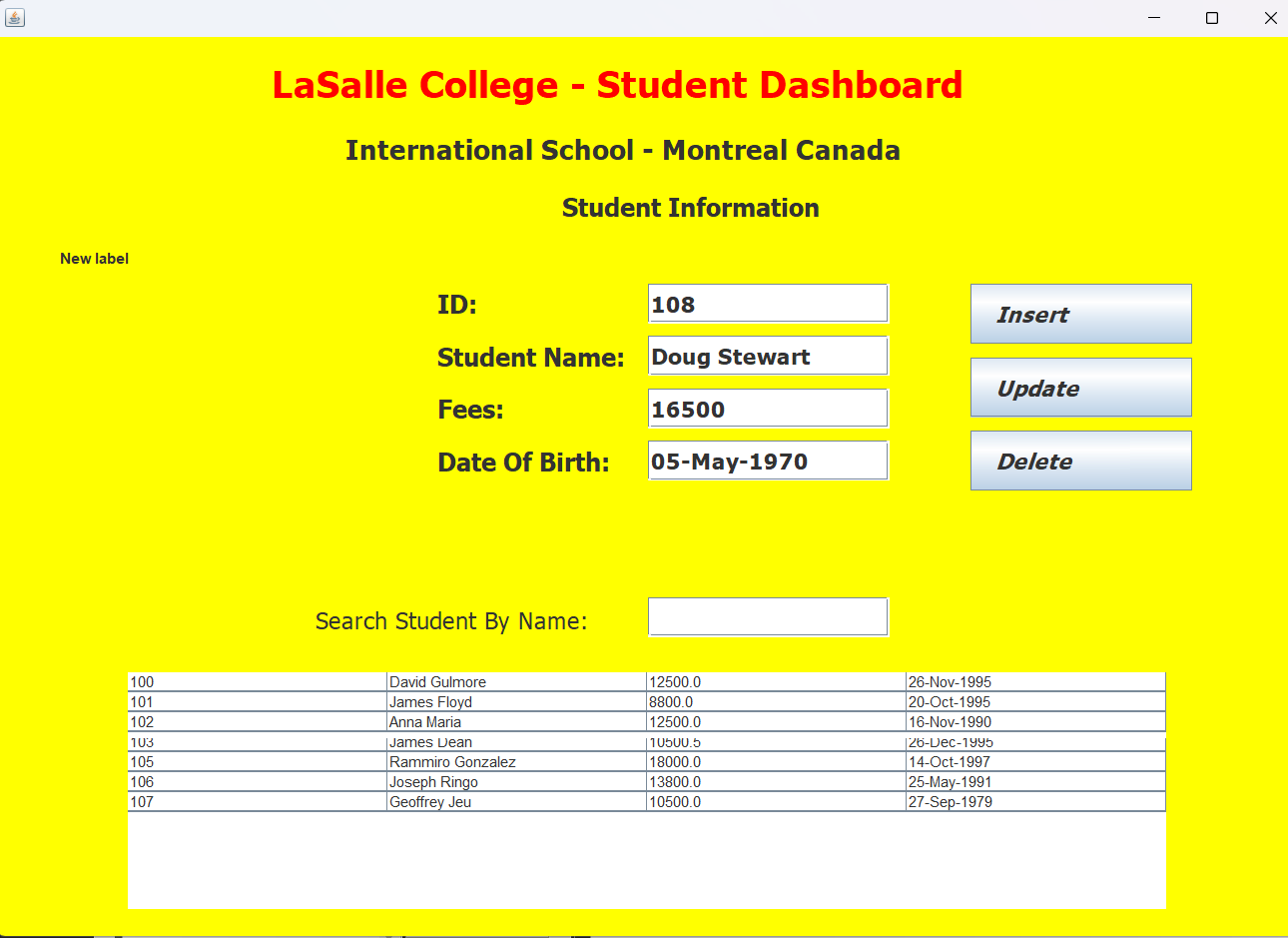Click the "New label" text
The height and width of the screenshot is (938, 1288).
click(x=94, y=259)
